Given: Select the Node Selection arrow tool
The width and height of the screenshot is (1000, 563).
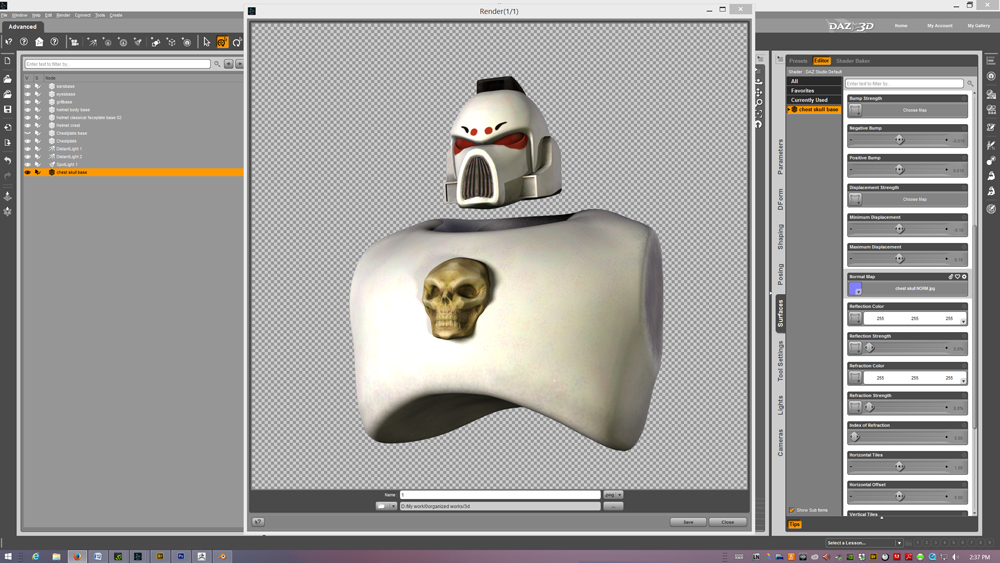Looking at the screenshot, I should pyautogui.click(x=207, y=42).
